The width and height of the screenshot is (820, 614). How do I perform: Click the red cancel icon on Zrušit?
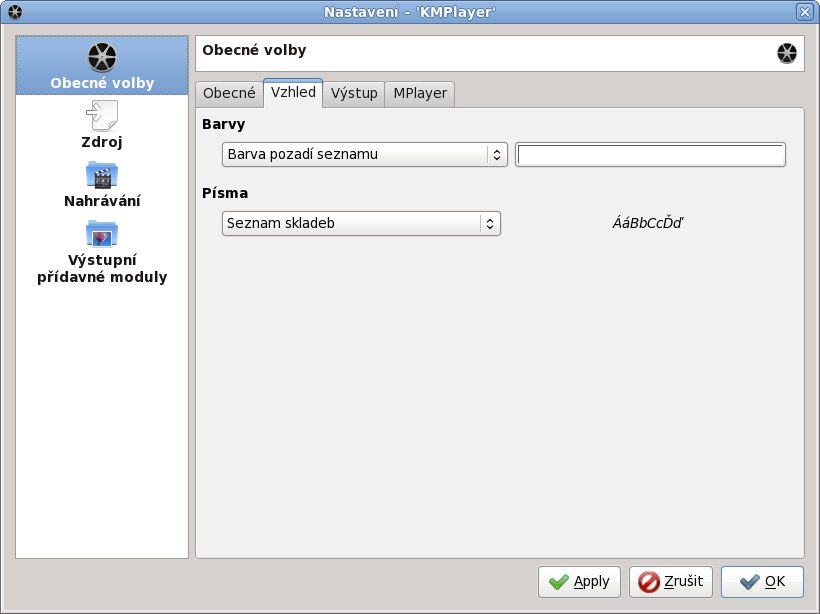(649, 582)
